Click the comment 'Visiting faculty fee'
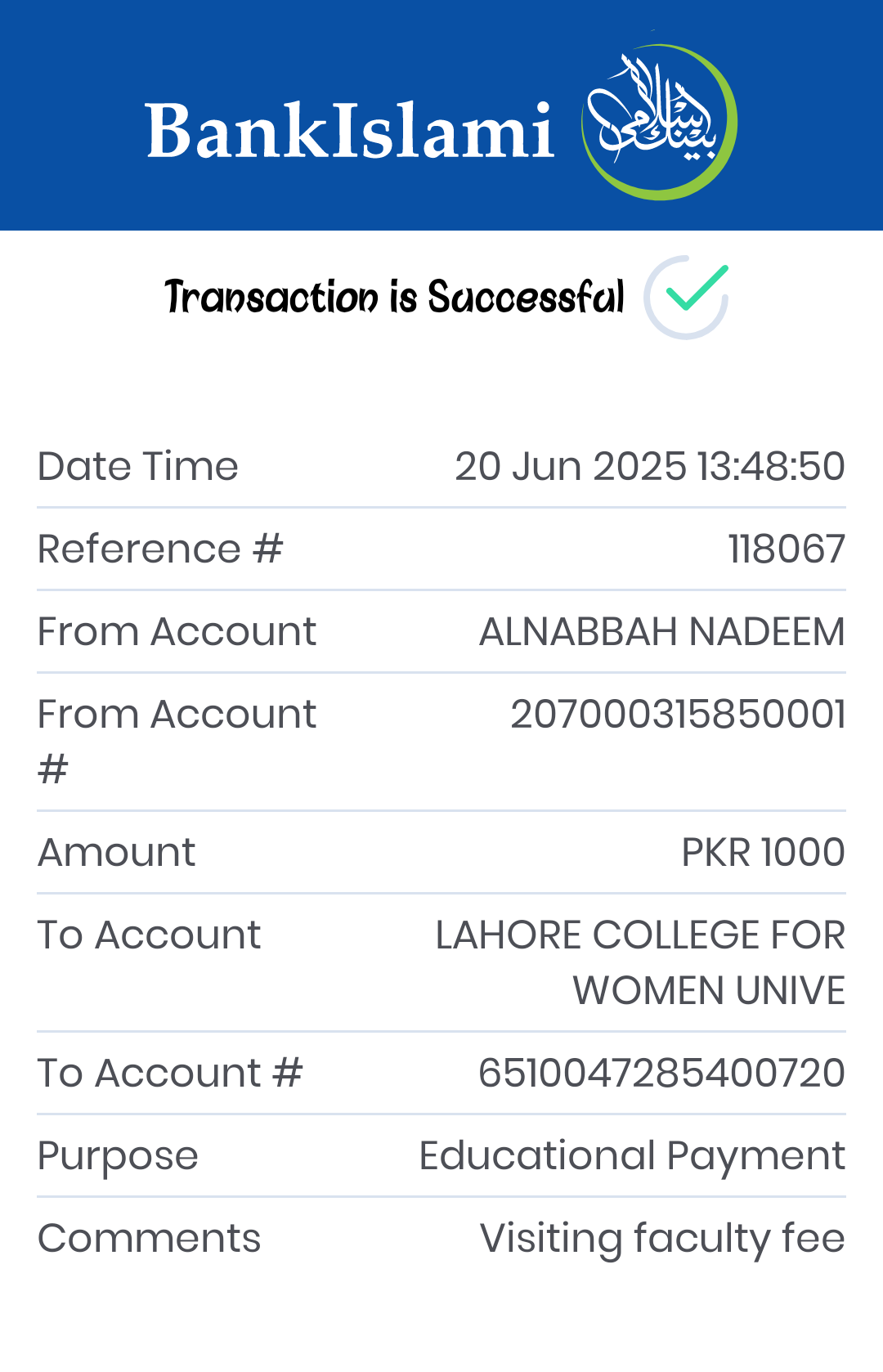Image resolution: width=883 pixels, height=1372 pixels. [662, 1239]
